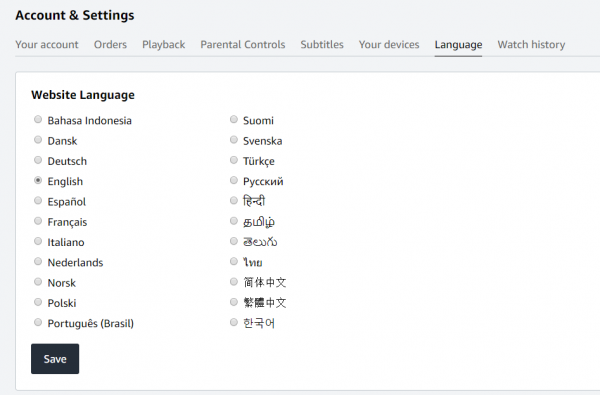Viewport: 600px width, 395px height.
Task: Pick the Русский language option
Action: (x=234, y=180)
